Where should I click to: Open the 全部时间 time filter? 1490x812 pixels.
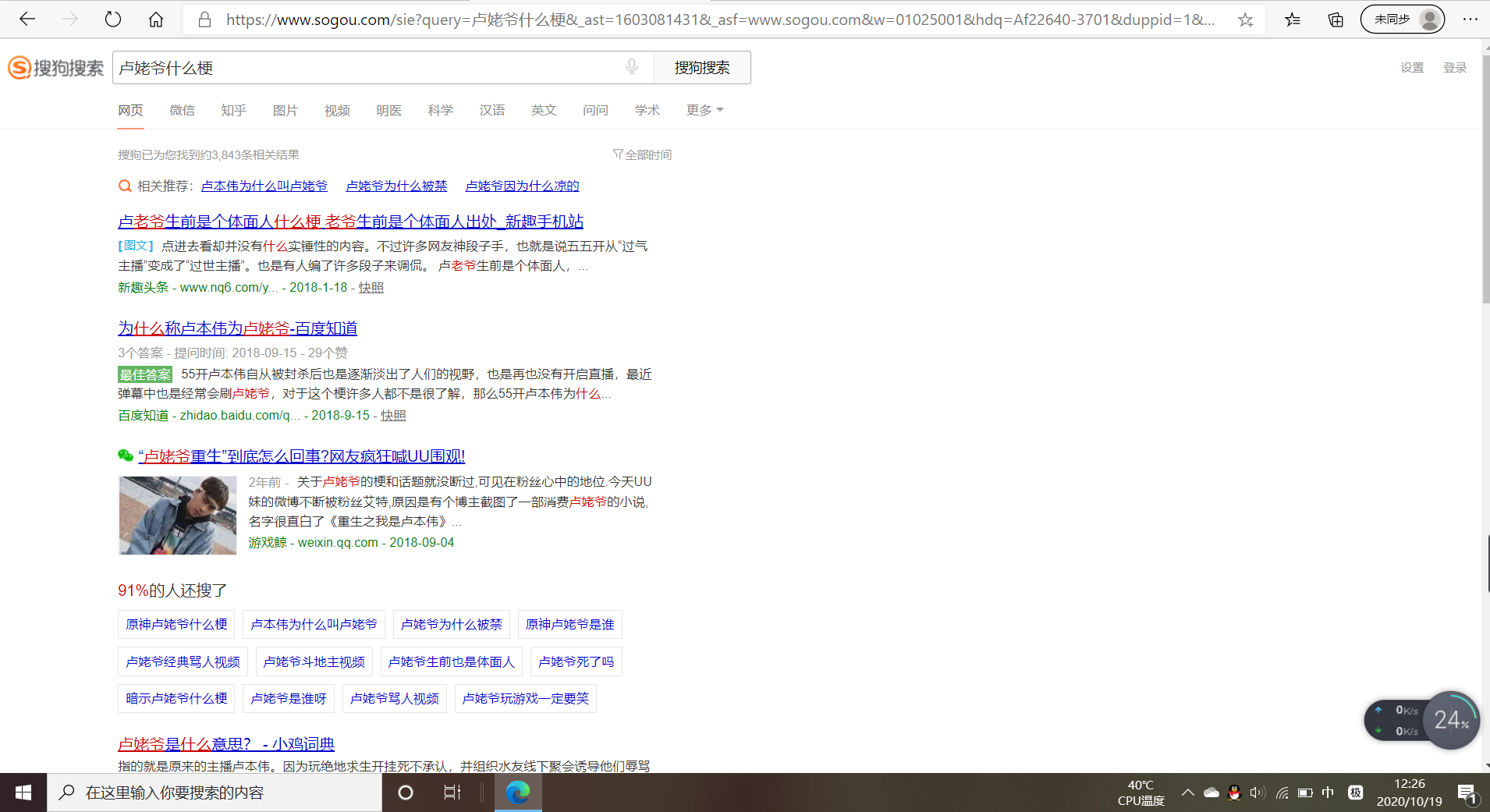[642, 154]
